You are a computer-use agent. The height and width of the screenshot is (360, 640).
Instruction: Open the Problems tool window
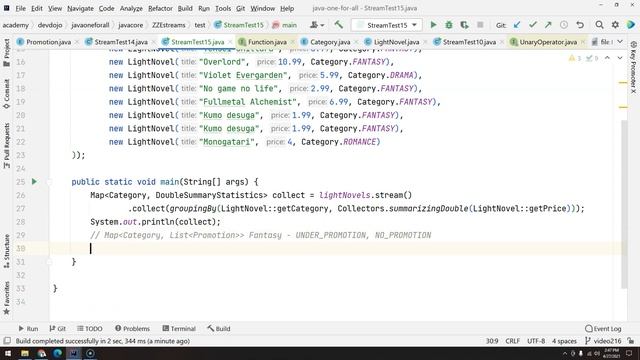(132, 329)
